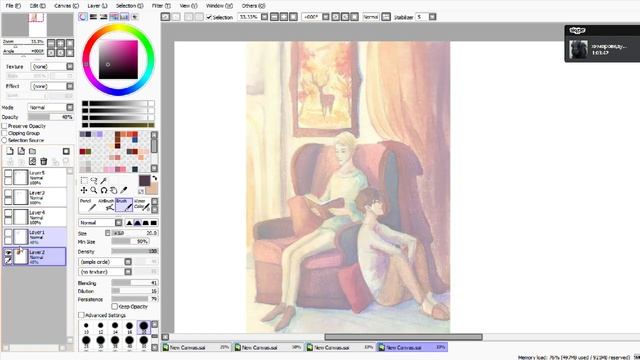Select the magic wand tool
The image size is (640, 360).
[x=104, y=180]
